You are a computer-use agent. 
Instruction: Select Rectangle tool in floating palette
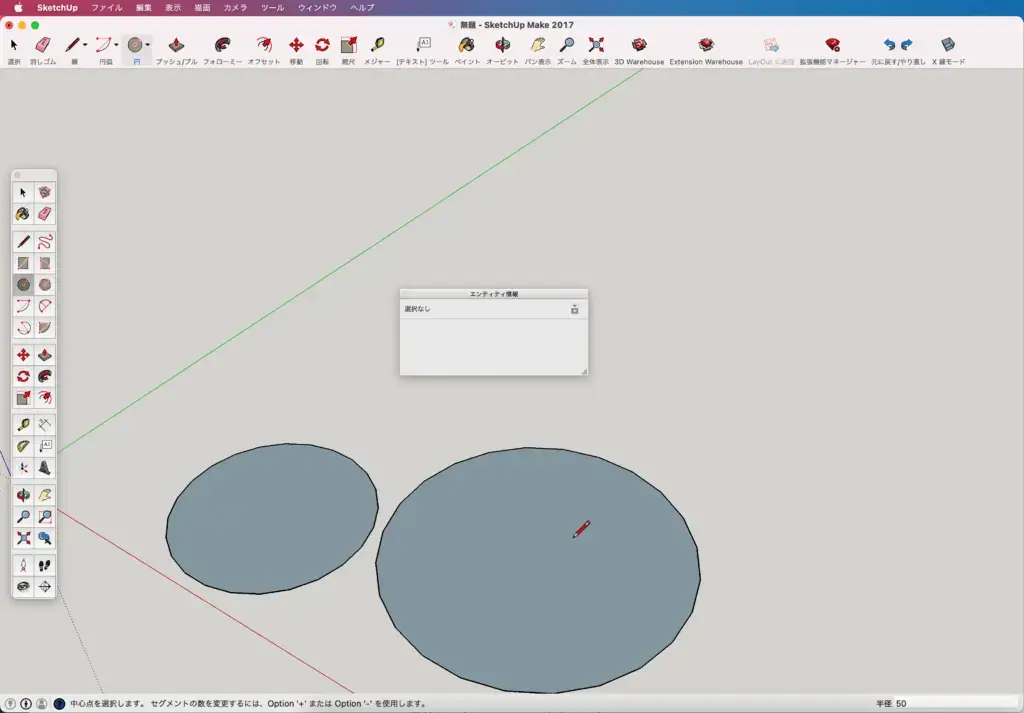point(23,263)
